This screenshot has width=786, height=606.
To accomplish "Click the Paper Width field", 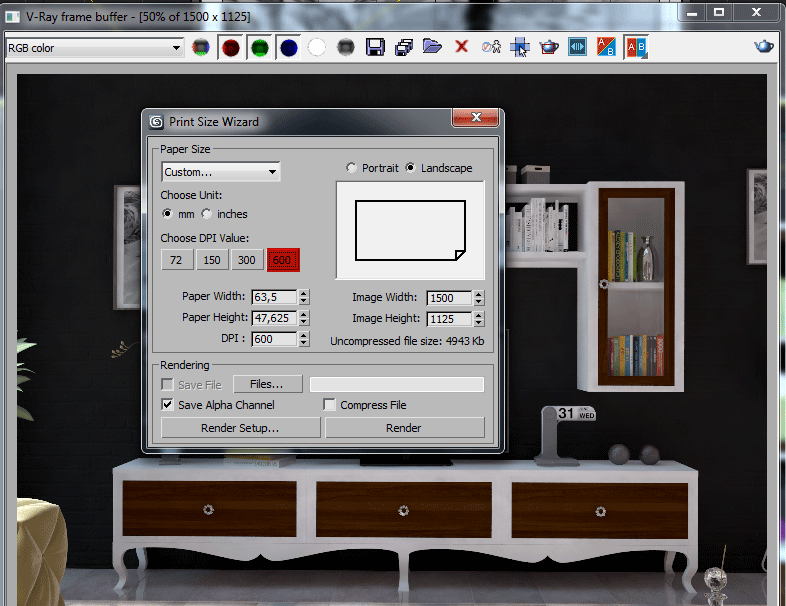I will click(x=274, y=297).
